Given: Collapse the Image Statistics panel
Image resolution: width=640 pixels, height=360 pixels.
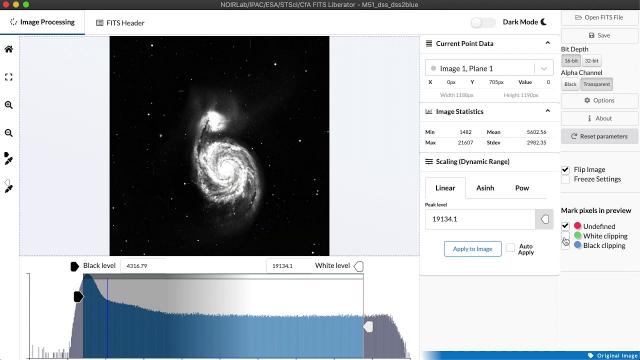Looking at the screenshot, I should (x=547, y=111).
